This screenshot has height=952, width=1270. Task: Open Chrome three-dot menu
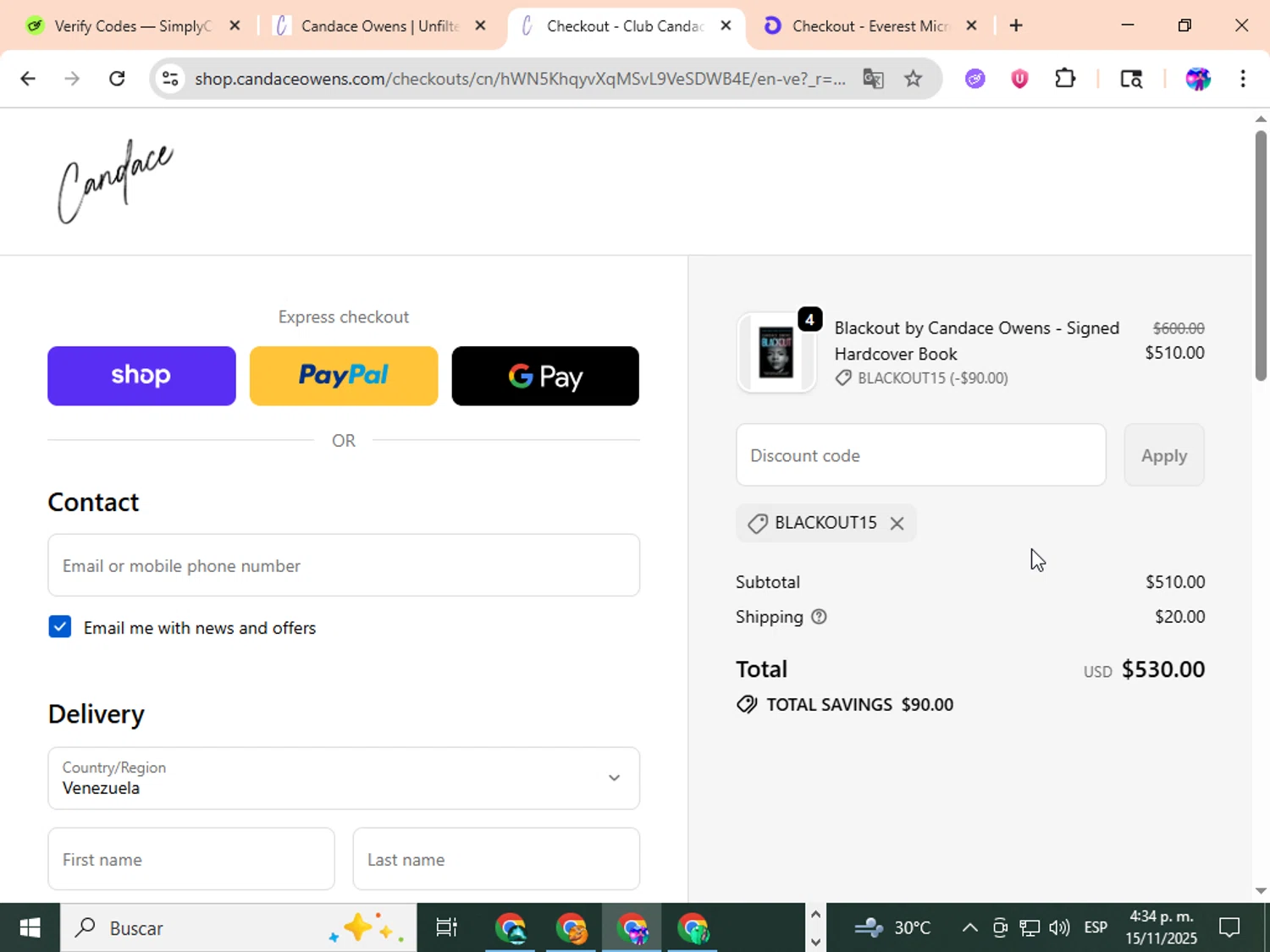(x=1243, y=79)
